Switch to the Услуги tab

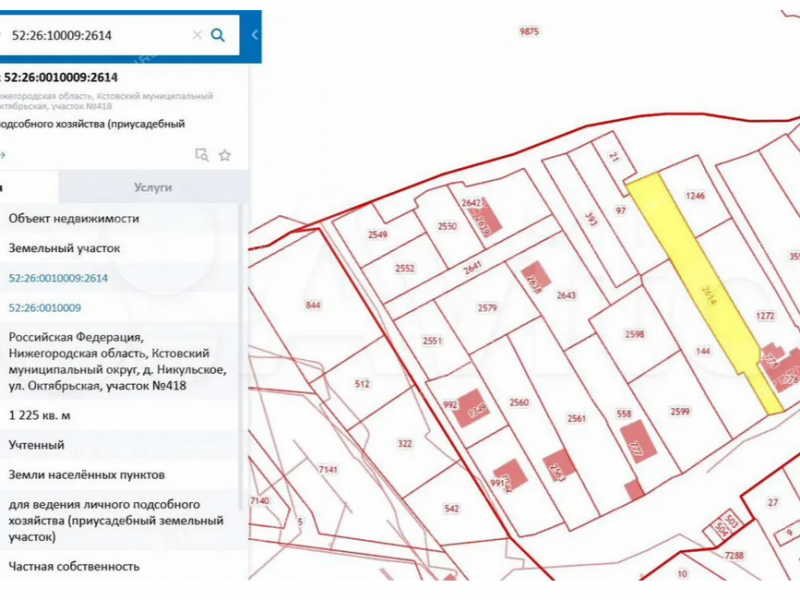pos(151,187)
